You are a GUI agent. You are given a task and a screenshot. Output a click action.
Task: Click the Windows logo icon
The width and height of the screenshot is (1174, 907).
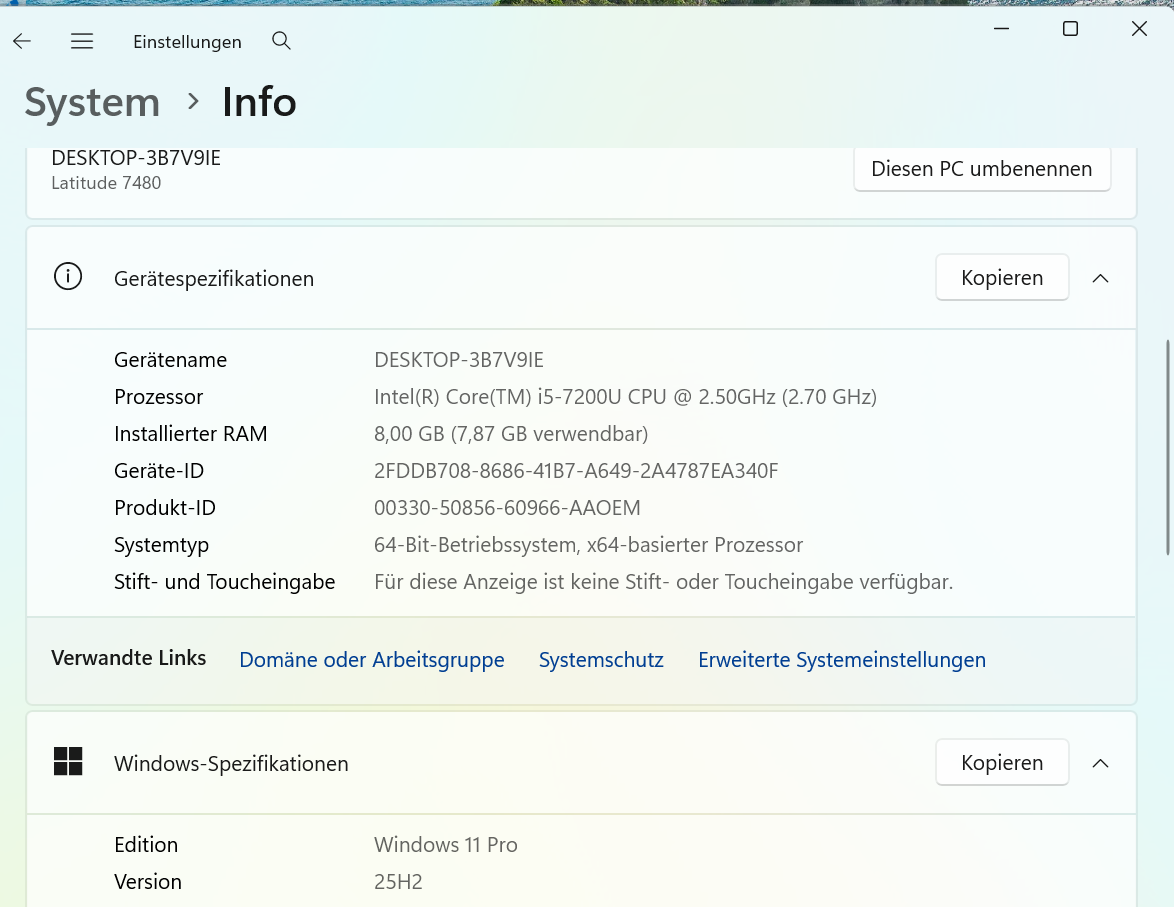click(x=68, y=762)
